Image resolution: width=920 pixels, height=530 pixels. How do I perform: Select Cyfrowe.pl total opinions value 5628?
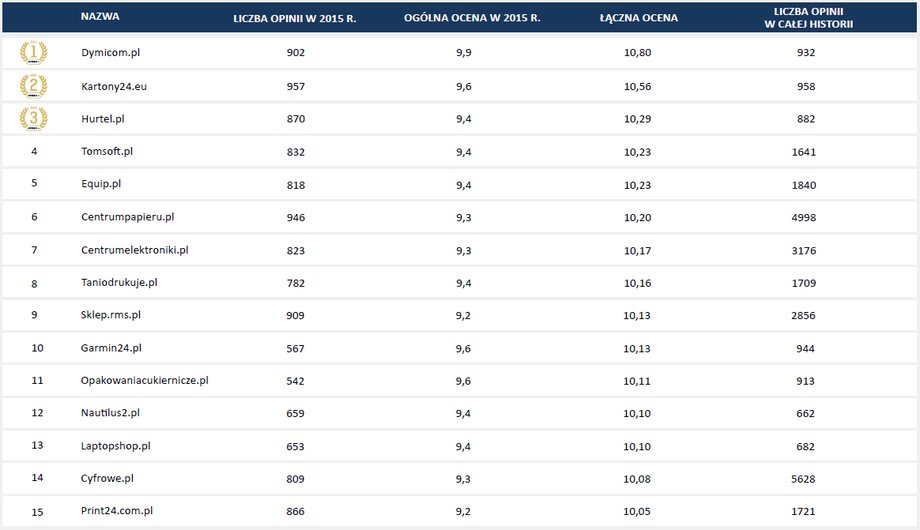click(803, 479)
